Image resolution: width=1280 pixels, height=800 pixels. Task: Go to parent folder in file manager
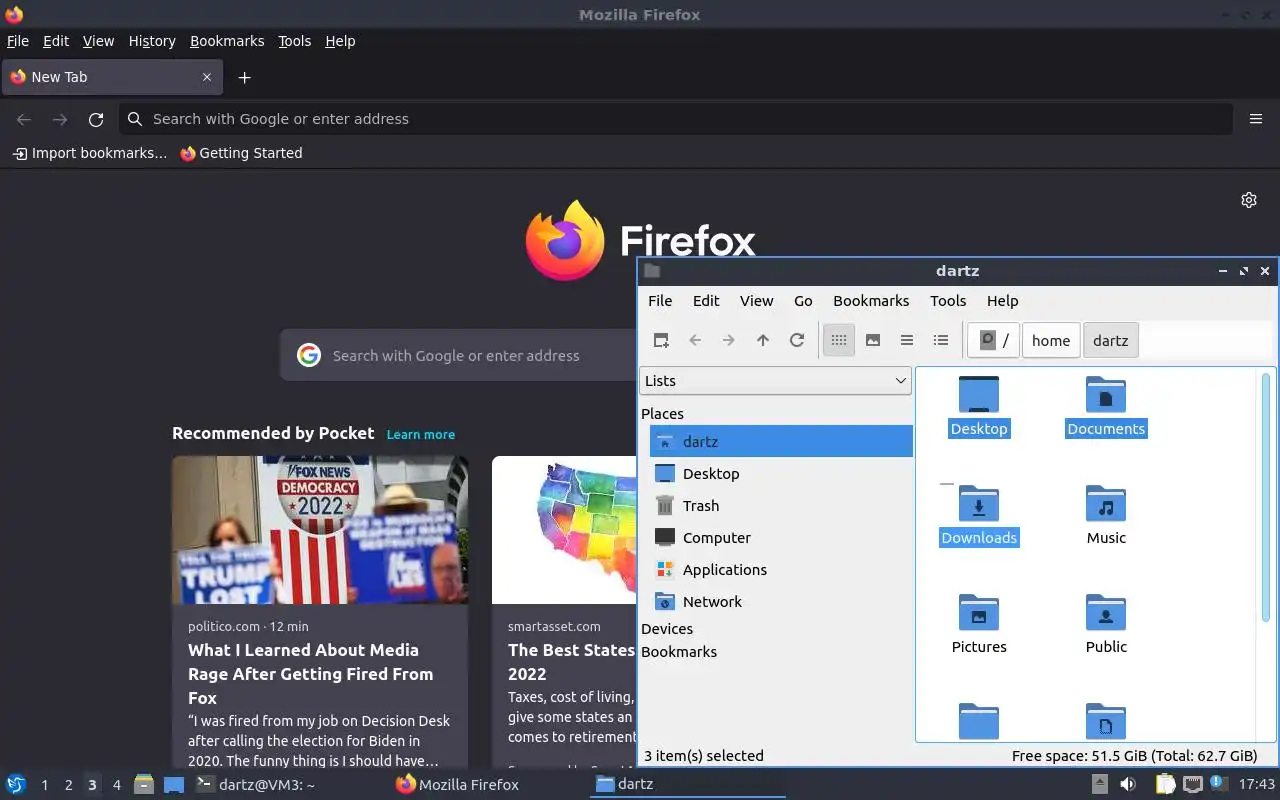pos(763,340)
